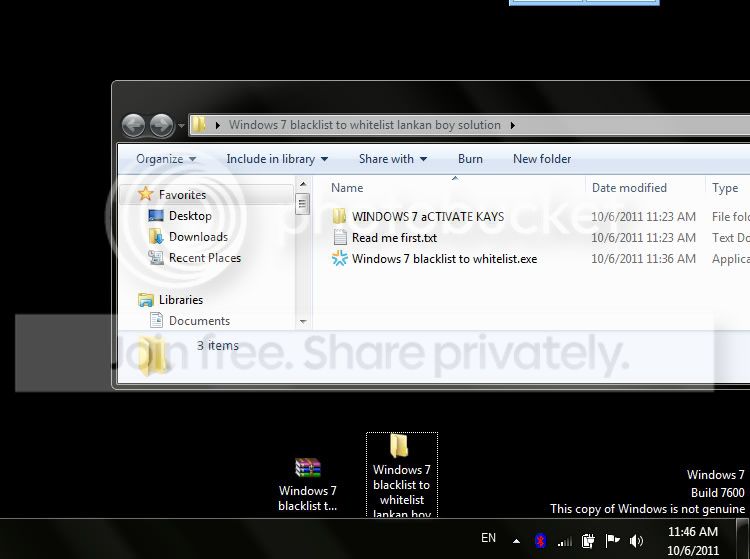
Task: Click the Libraries icon in sidebar
Action: [145, 299]
